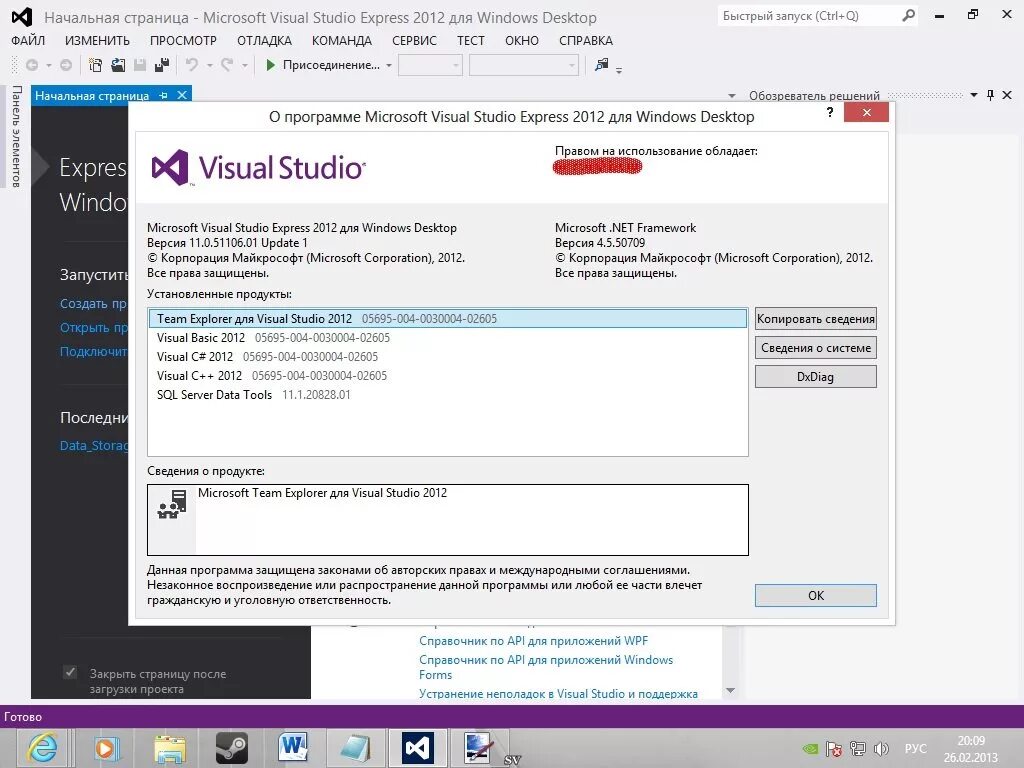
Task: Open Справочник по API для приложений Windows Forms link
Action: point(546,667)
